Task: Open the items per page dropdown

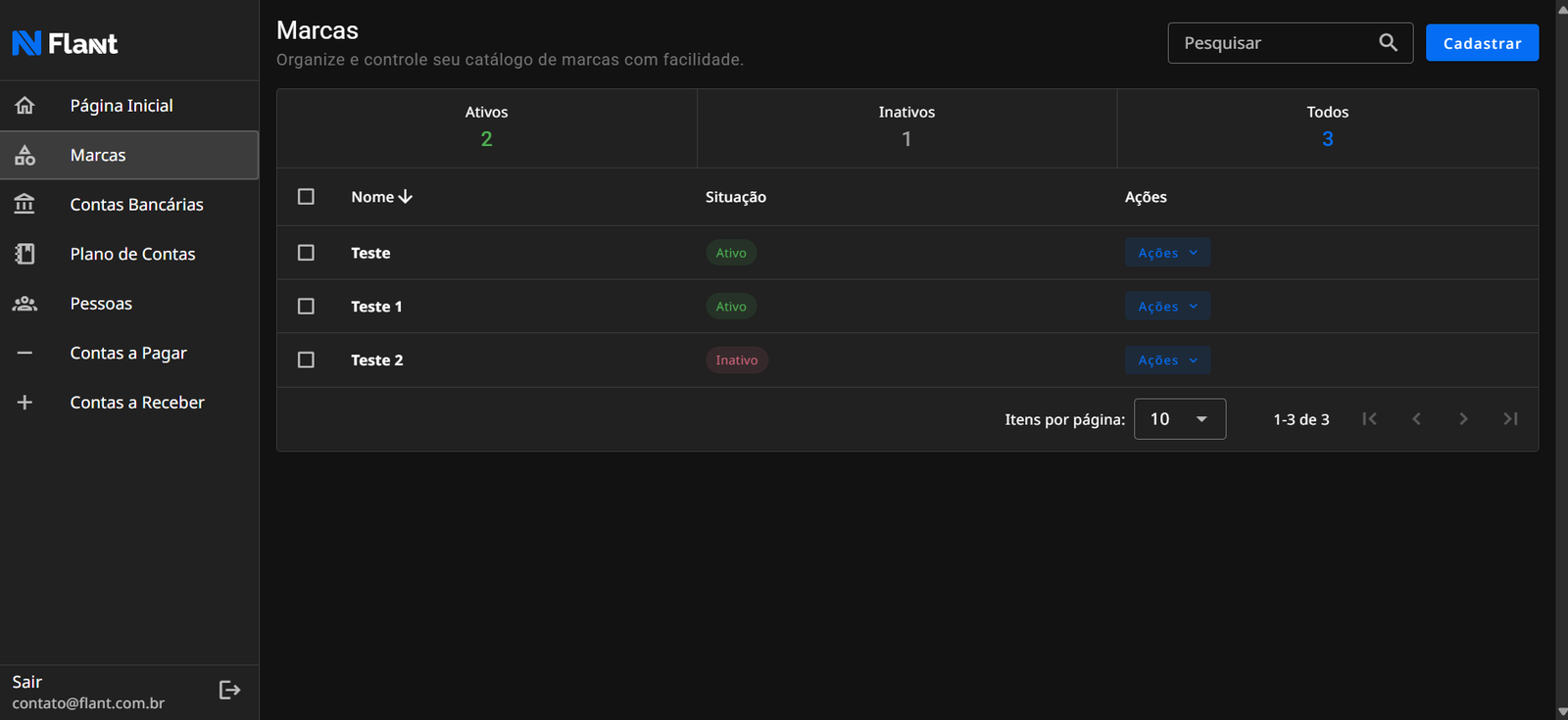Action: [x=1179, y=419]
